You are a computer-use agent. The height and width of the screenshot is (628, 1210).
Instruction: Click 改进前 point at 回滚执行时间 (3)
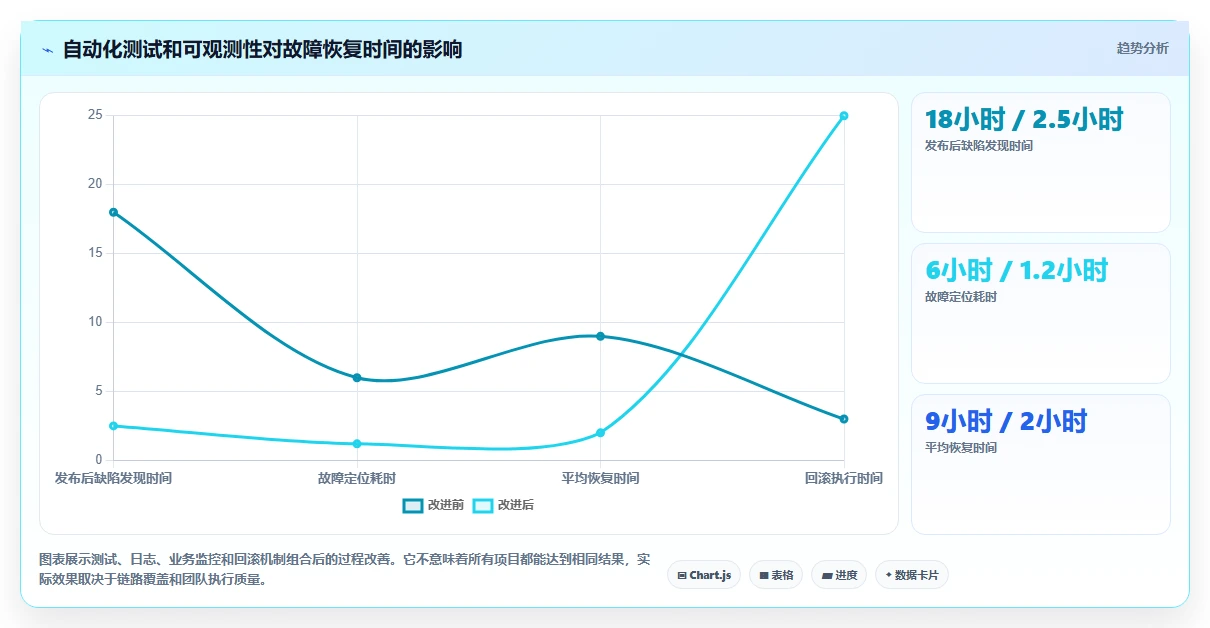pos(844,419)
